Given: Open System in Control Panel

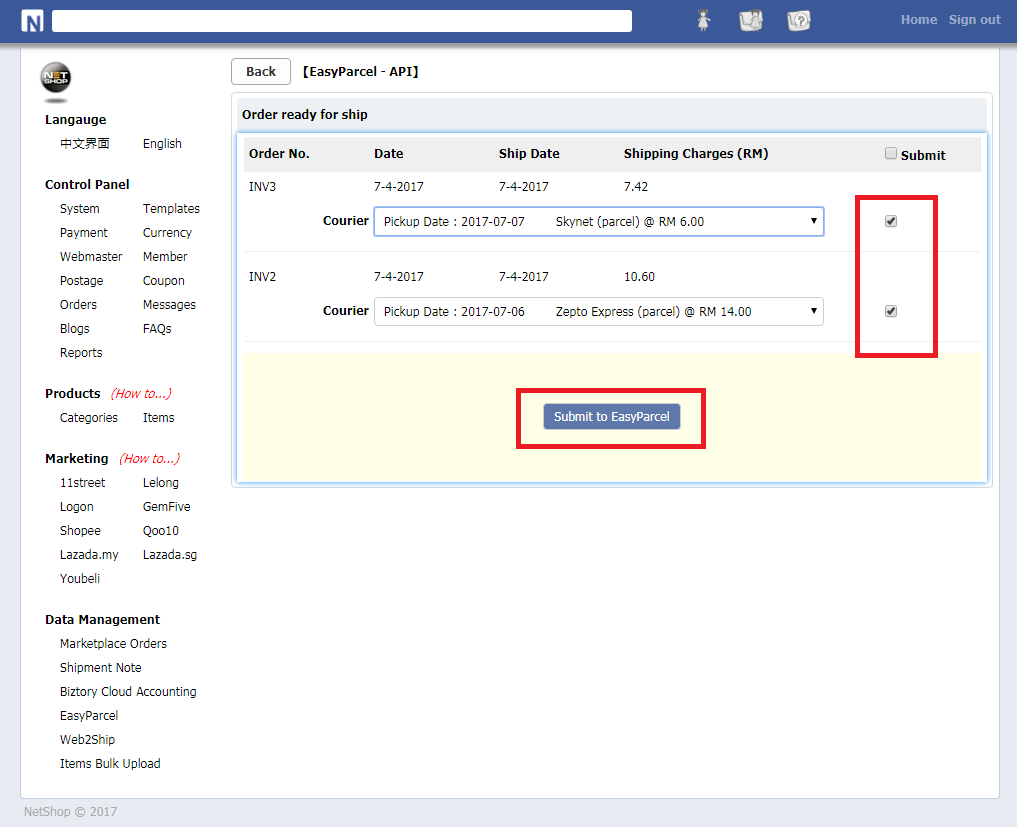Looking at the screenshot, I should (80, 208).
